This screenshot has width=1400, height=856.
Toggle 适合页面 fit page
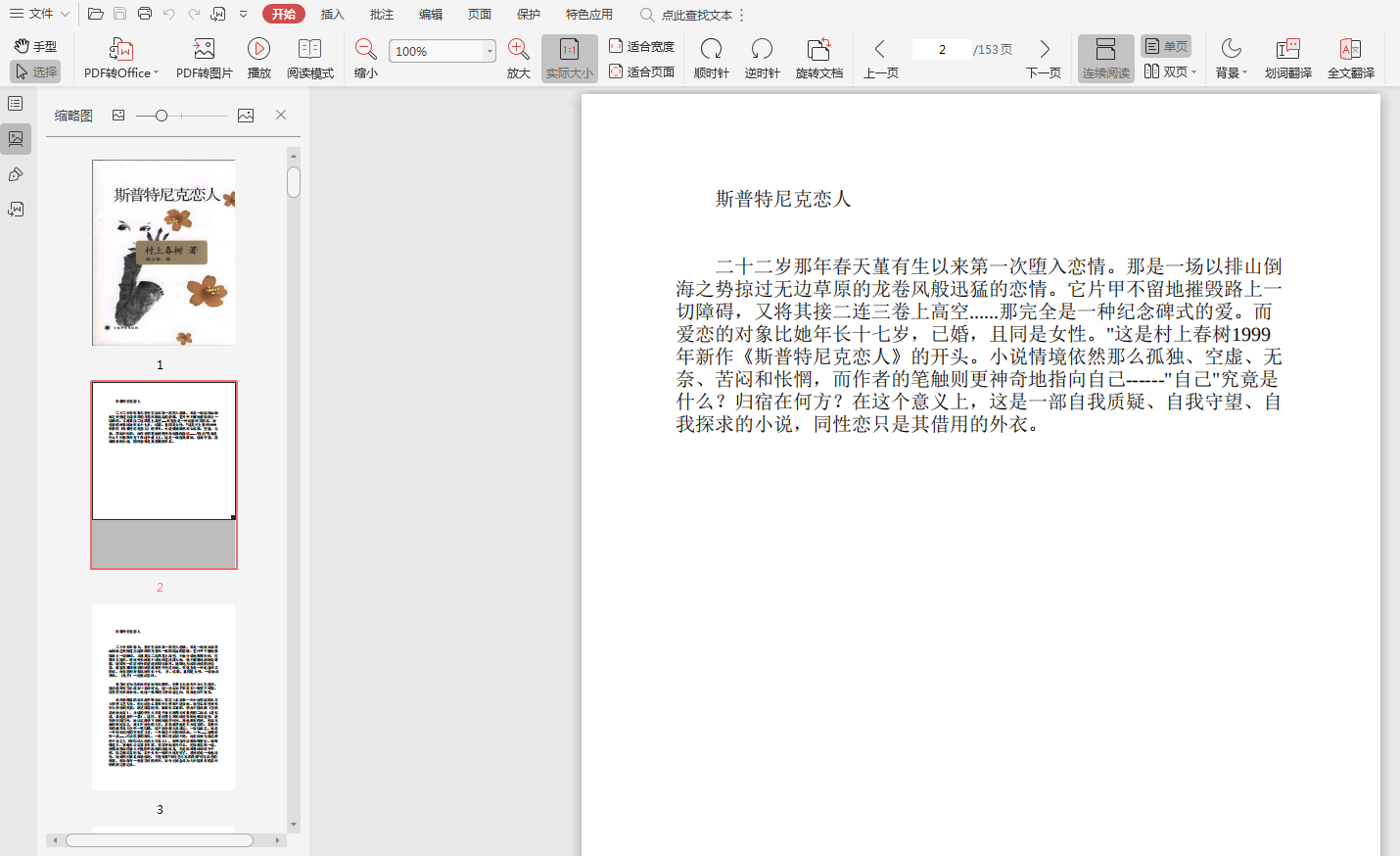[642, 71]
